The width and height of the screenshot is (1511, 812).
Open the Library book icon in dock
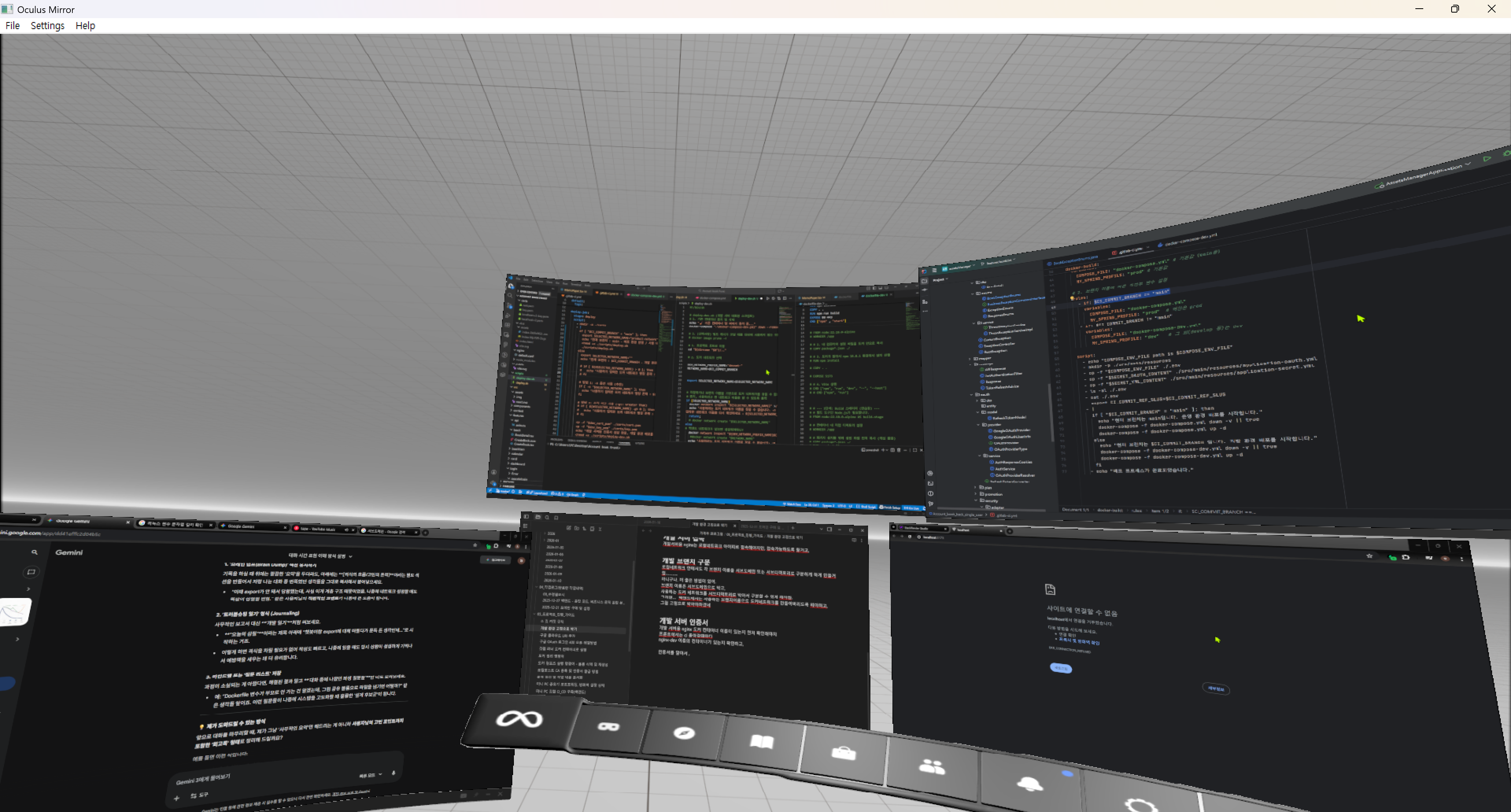[761, 742]
